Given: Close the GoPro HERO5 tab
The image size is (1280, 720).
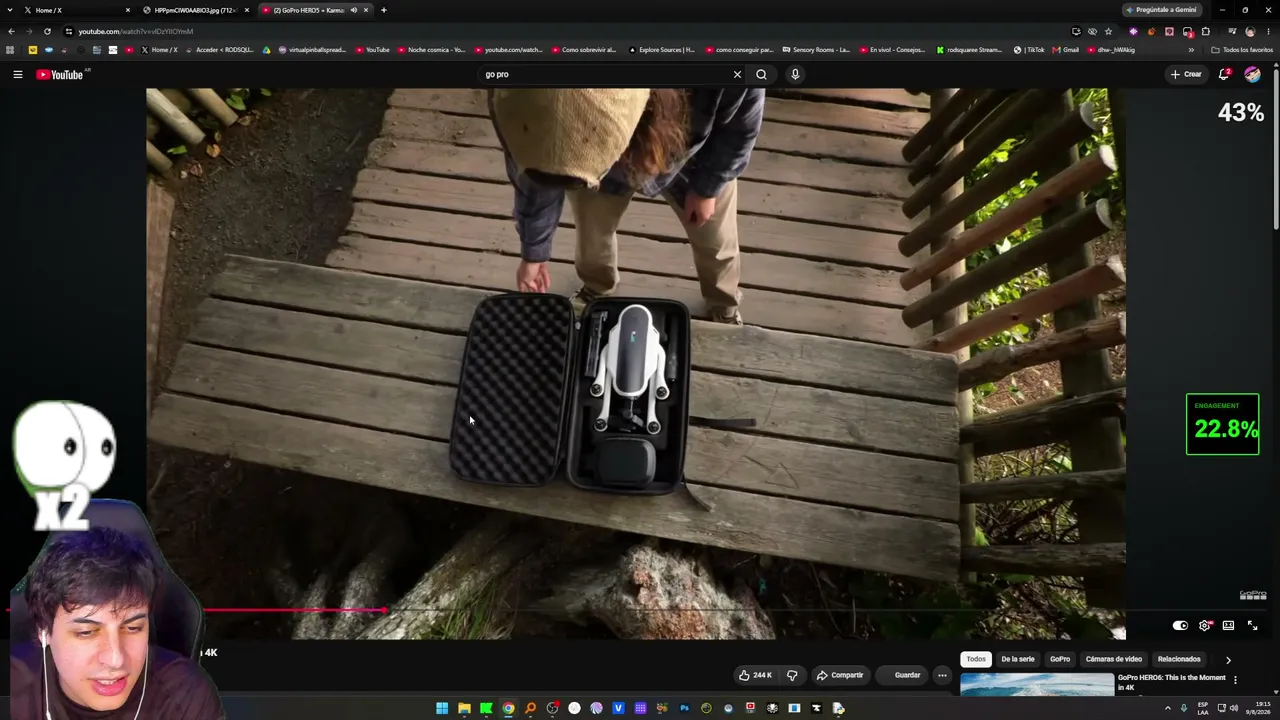Looking at the screenshot, I should 366,10.
